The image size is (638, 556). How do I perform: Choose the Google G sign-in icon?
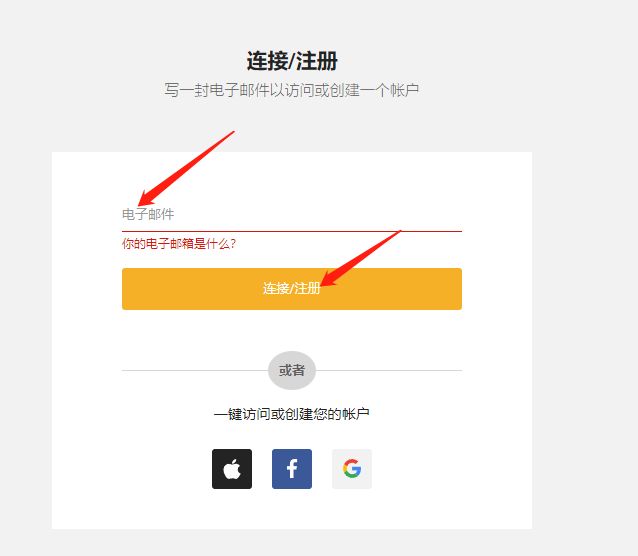[x=352, y=469]
